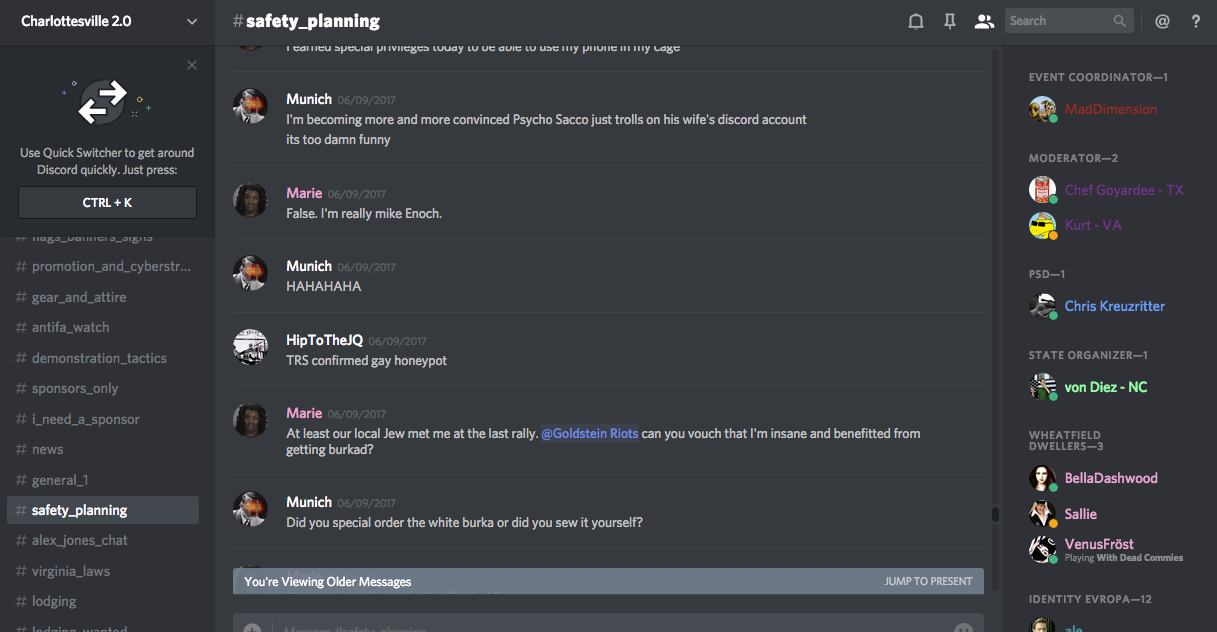The width and height of the screenshot is (1217, 632).
Task: Open notification settings bell icon
Action: pyautogui.click(x=915, y=21)
